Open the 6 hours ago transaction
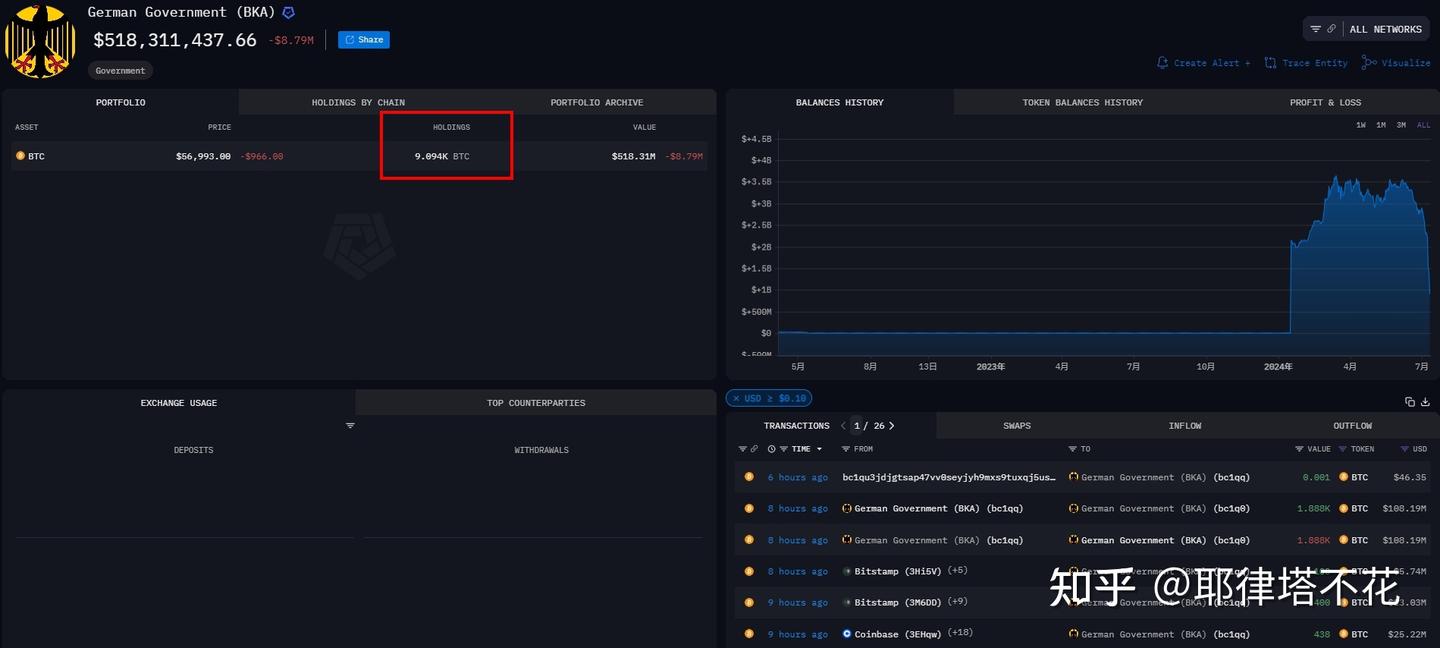 797,477
